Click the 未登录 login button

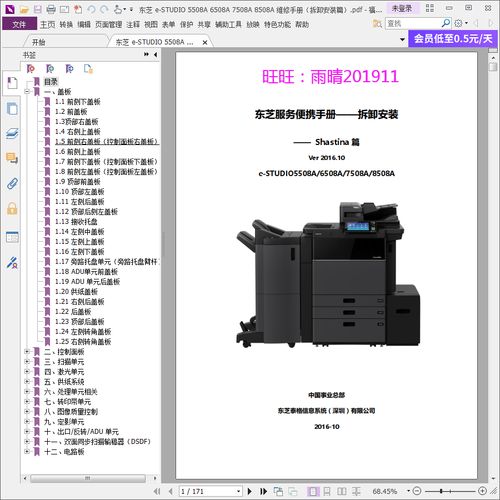401,8
